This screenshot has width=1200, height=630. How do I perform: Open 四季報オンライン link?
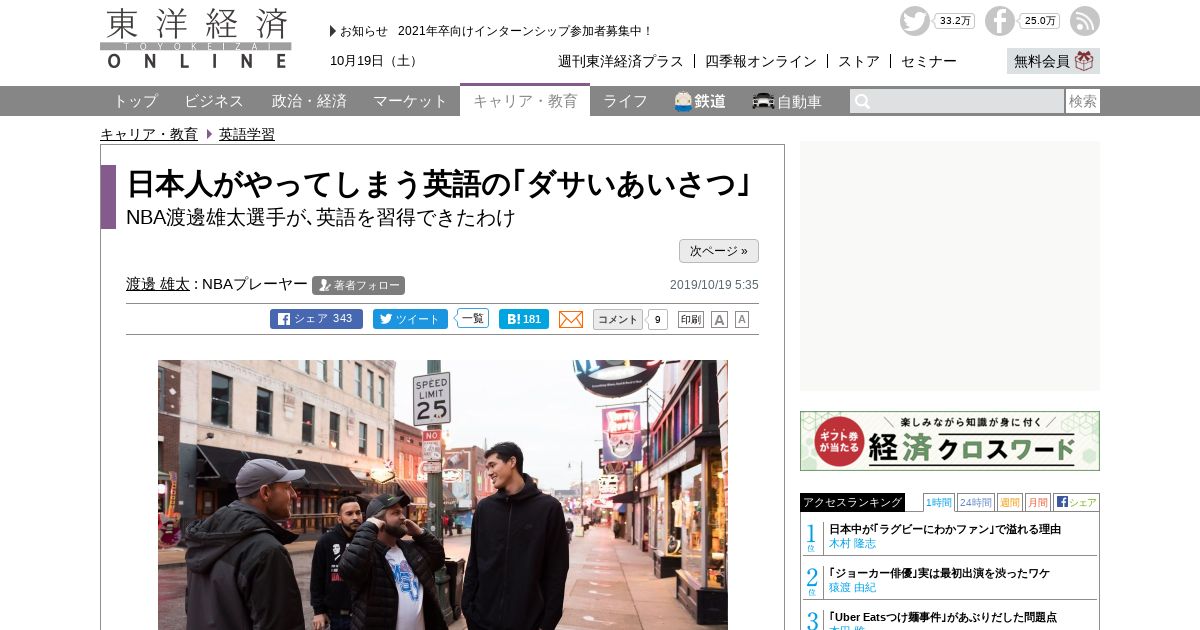click(761, 61)
